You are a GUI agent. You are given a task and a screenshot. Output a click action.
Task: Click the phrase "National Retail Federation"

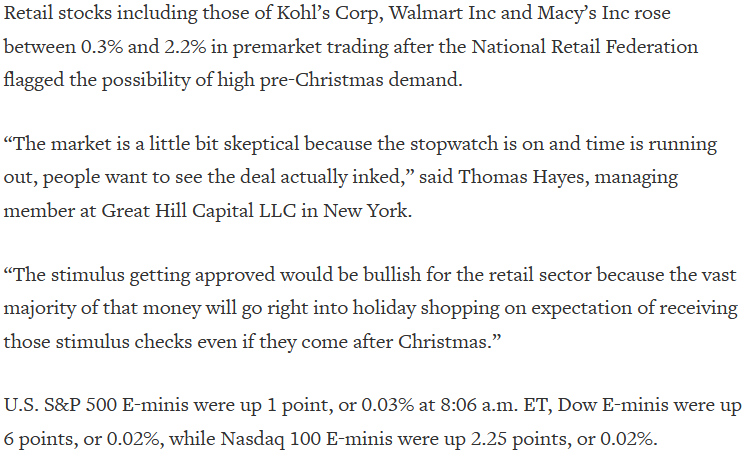tap(585, 47)
